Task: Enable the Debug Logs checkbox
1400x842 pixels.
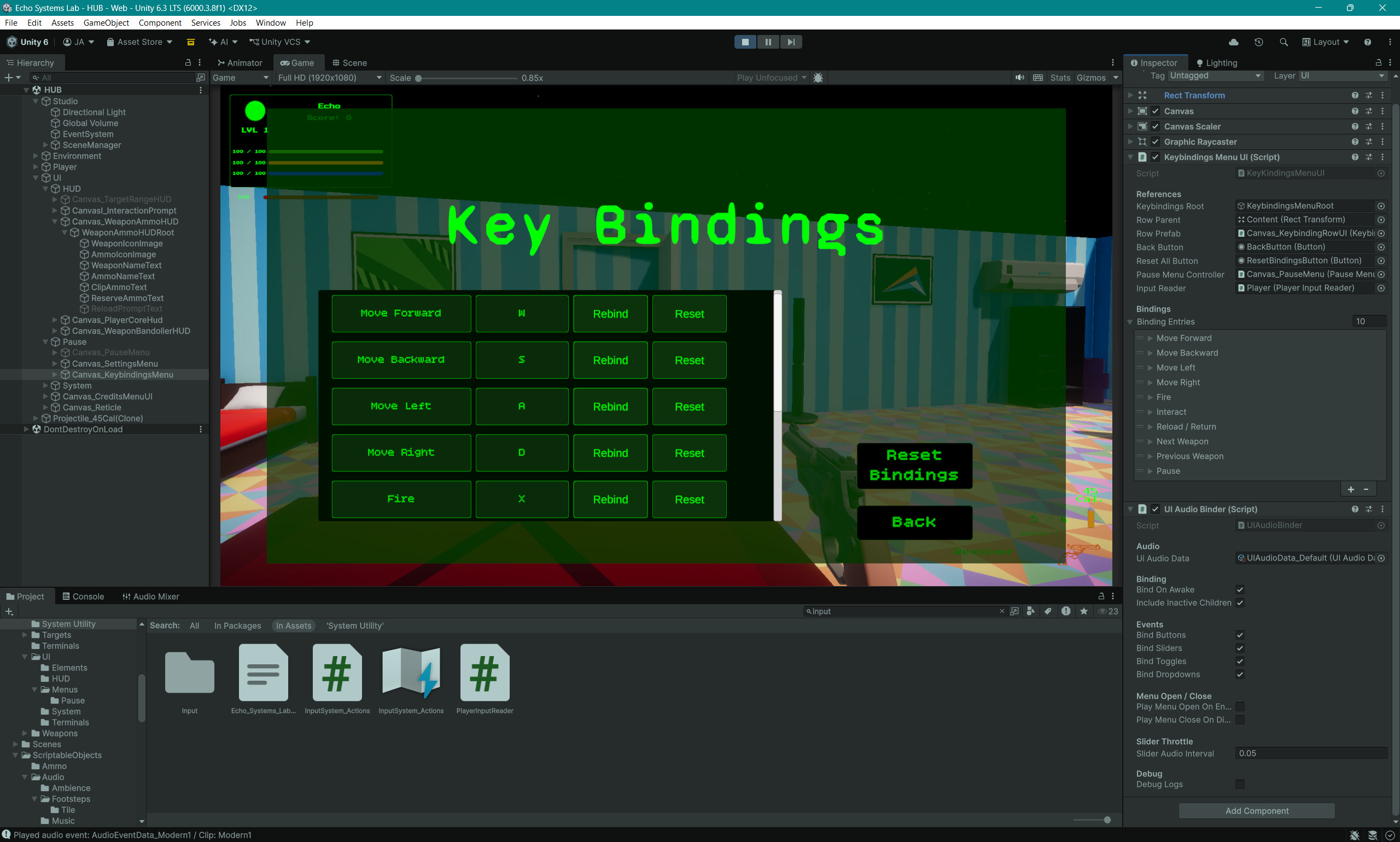Action: [1240, 785]
